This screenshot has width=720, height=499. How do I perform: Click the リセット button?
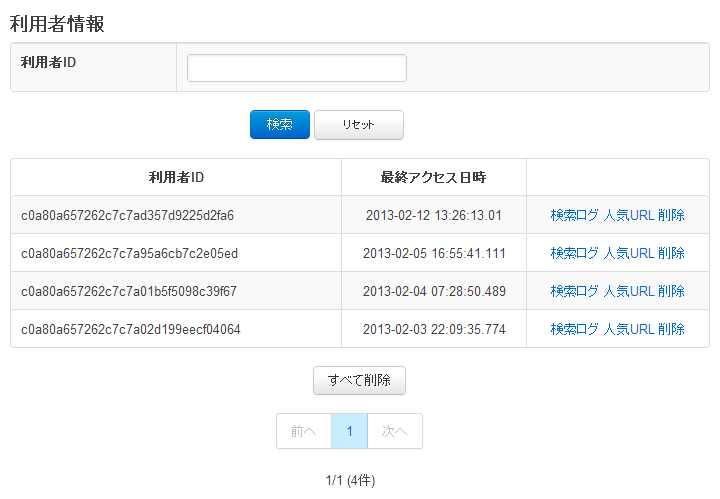pos(359,124)
